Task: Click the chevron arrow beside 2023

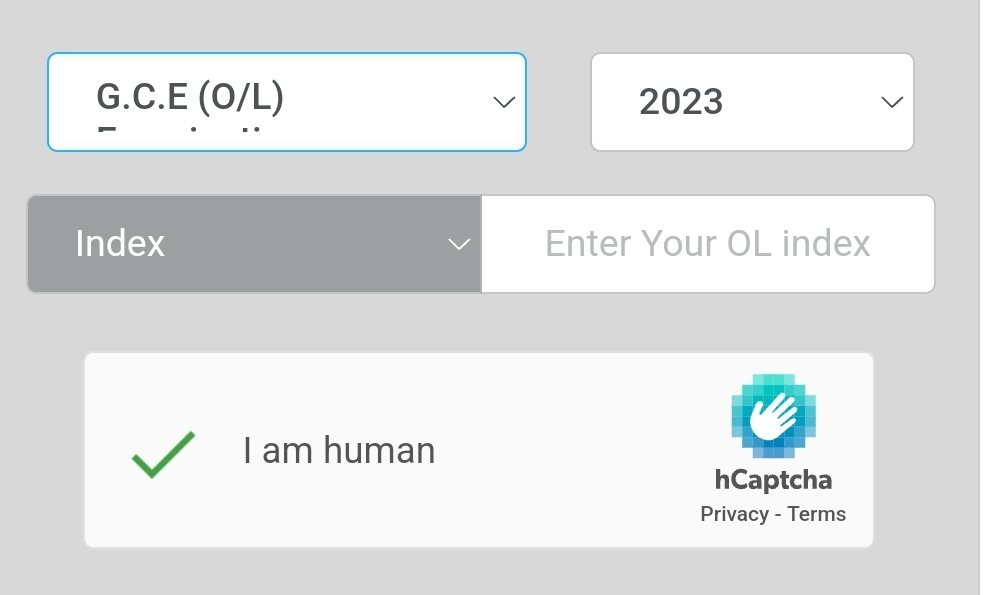Action: (x=892, y=102)
